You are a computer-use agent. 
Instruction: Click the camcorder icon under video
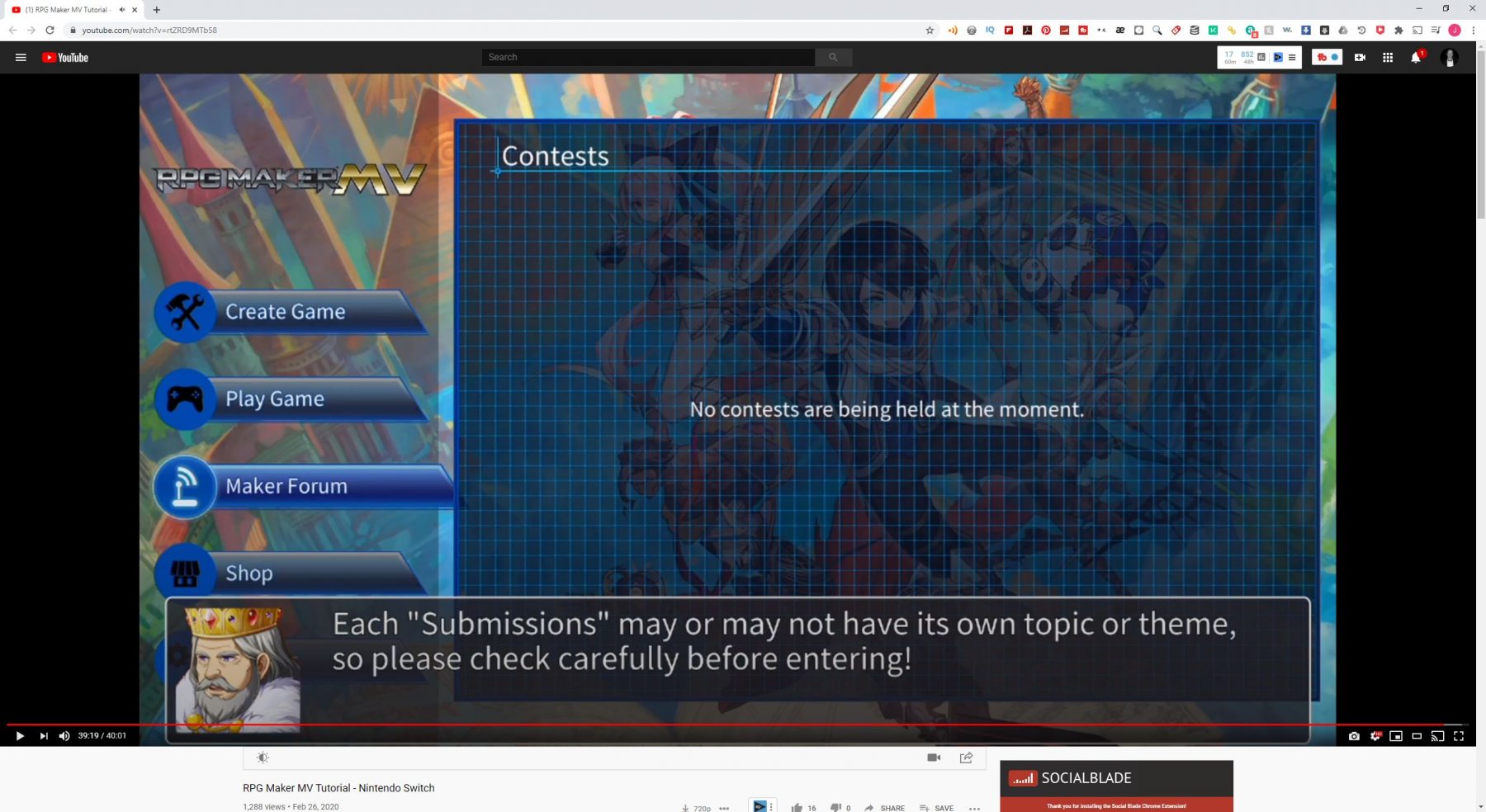(x=934, y=758)
